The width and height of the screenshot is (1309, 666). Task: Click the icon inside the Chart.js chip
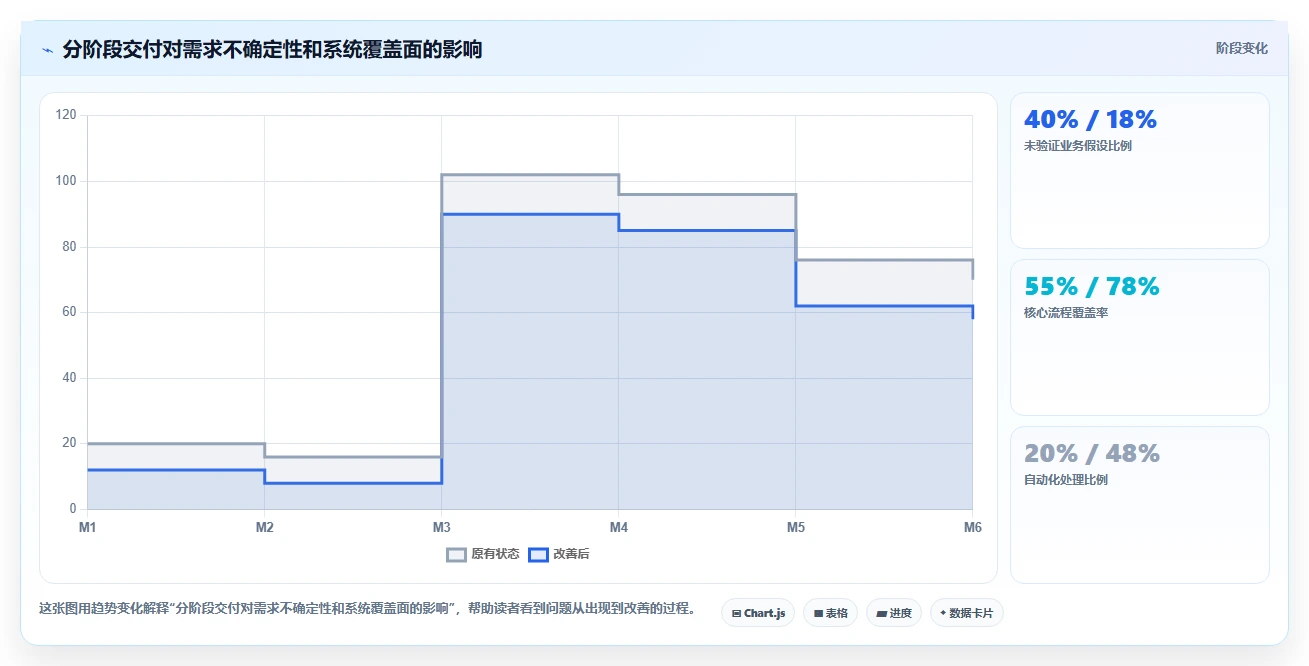click(x=736, y=613)
